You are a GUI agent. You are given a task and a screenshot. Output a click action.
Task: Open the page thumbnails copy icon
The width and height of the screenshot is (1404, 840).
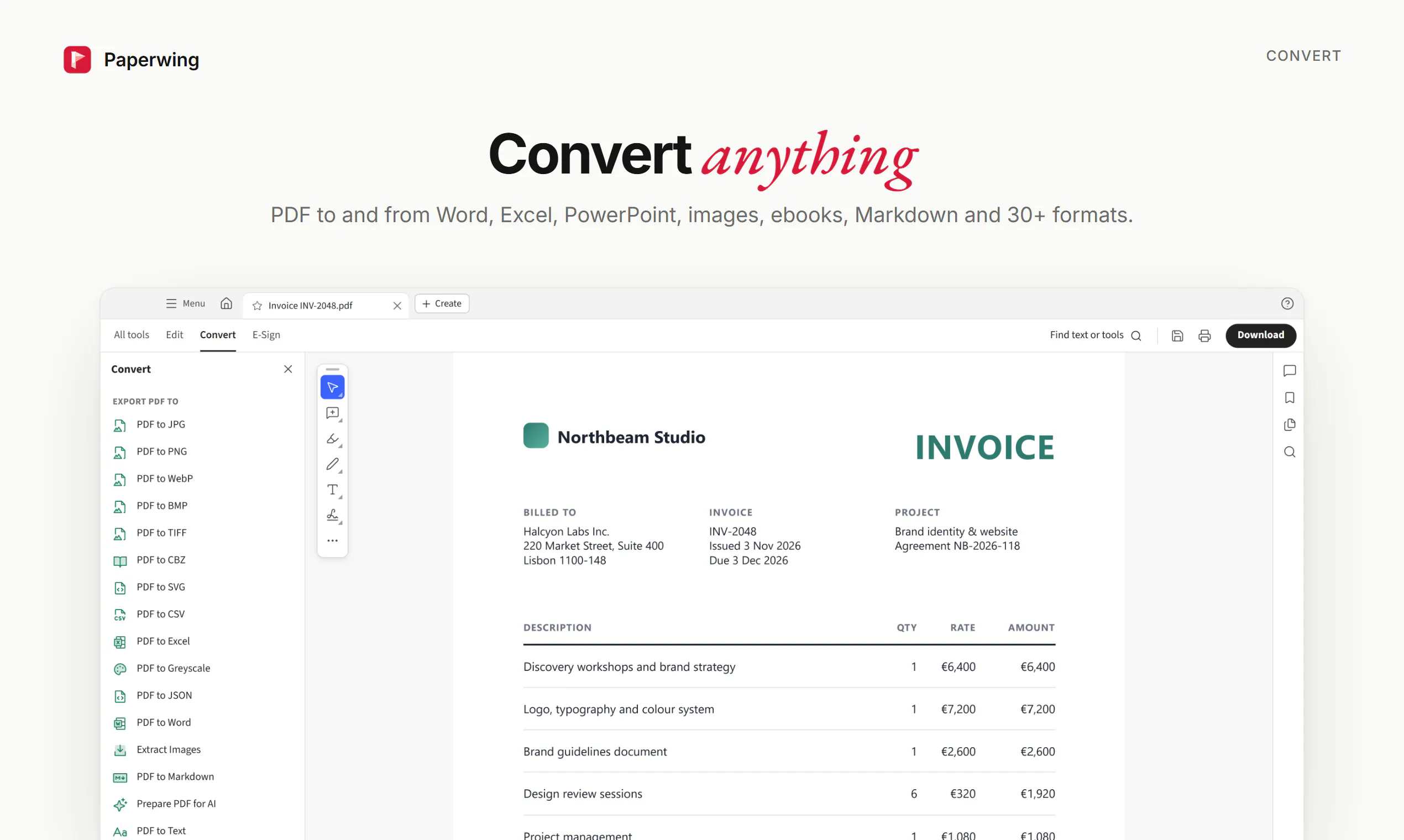[1289, 425]
